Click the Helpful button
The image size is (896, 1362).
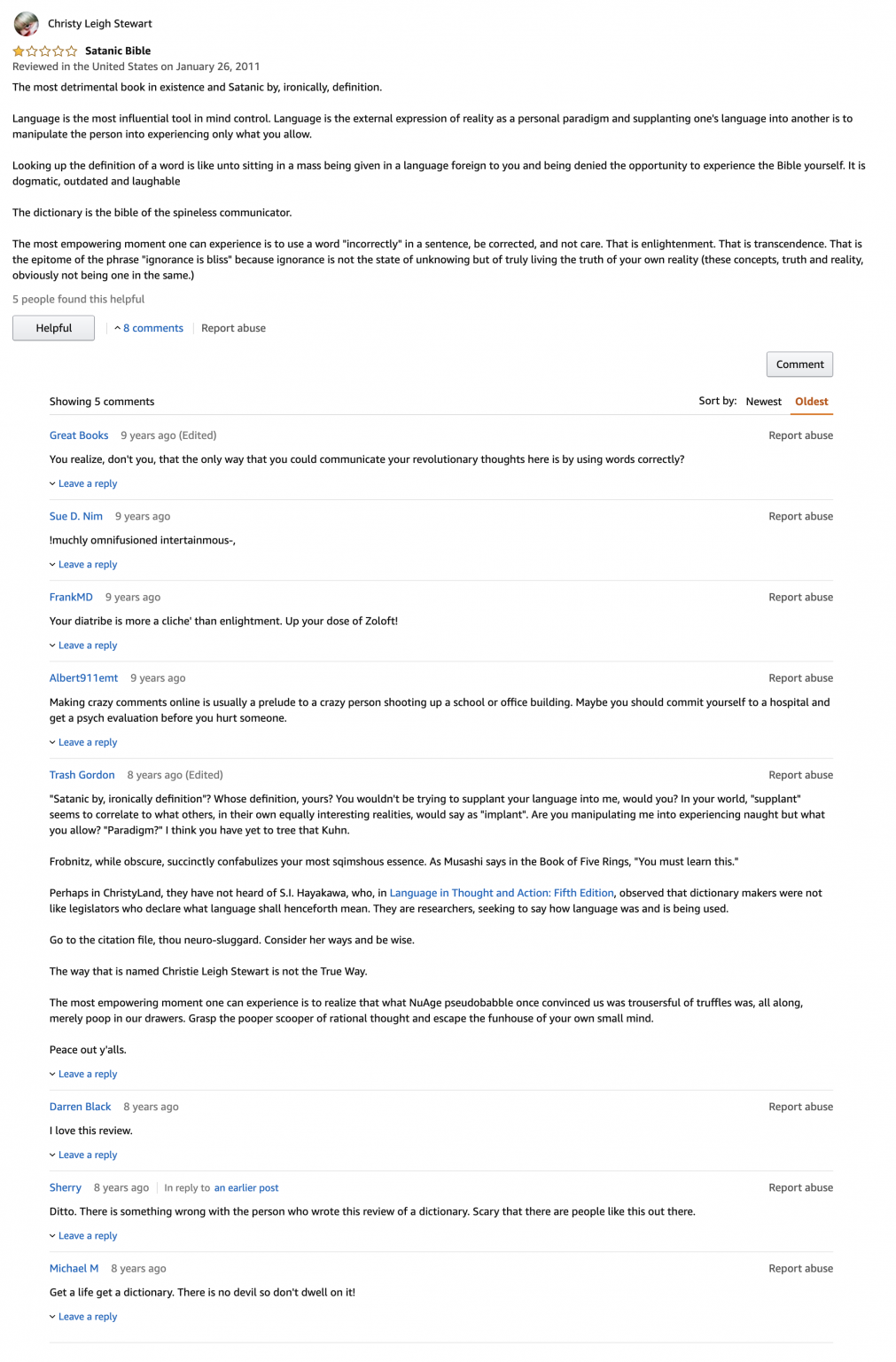tap(53, 327)
